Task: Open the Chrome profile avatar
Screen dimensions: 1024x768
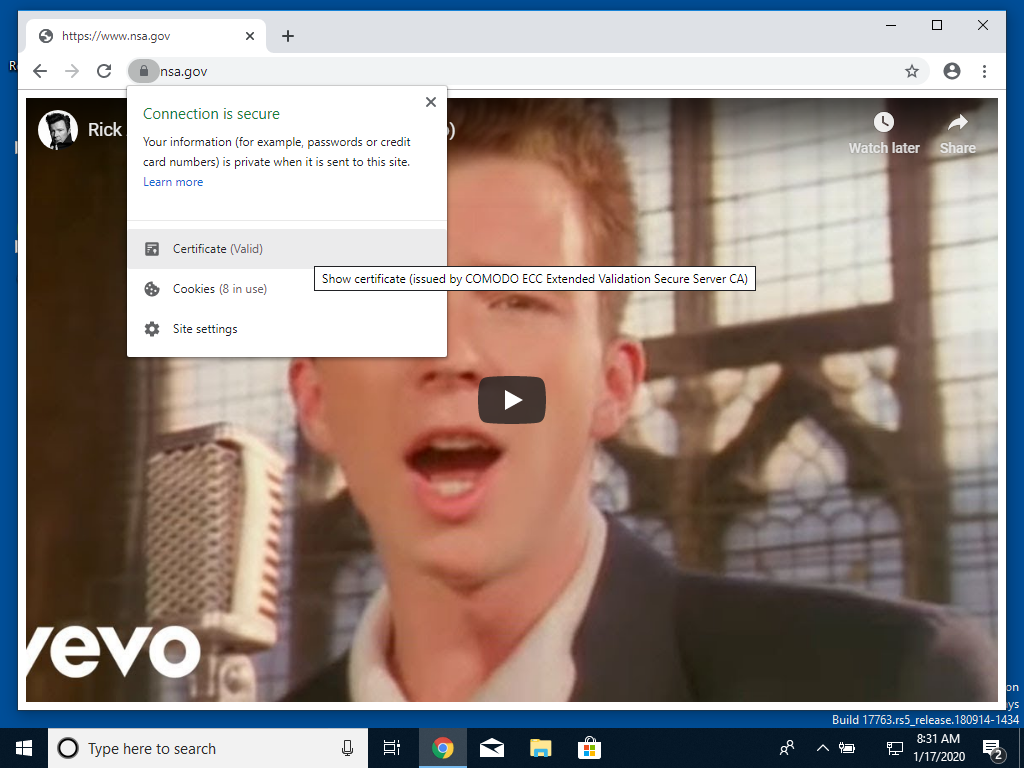Action: click(951, 71)
